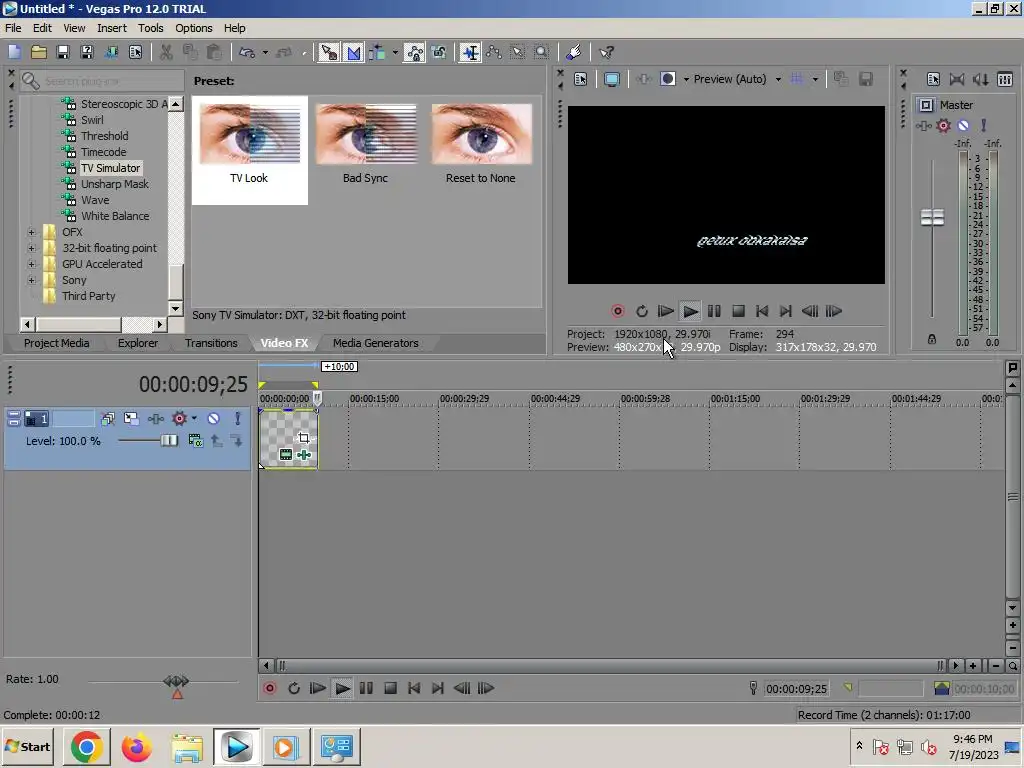Viewport: 1024px width, 768px height.
Task: Open the Undo history dropdown arrow
Action: 265,52
